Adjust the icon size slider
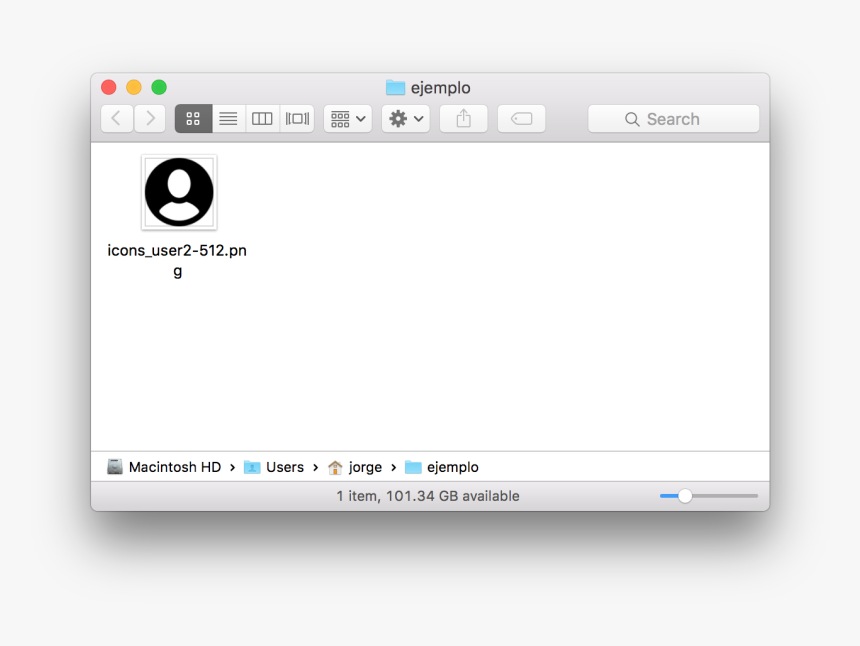 click(685, 495)
